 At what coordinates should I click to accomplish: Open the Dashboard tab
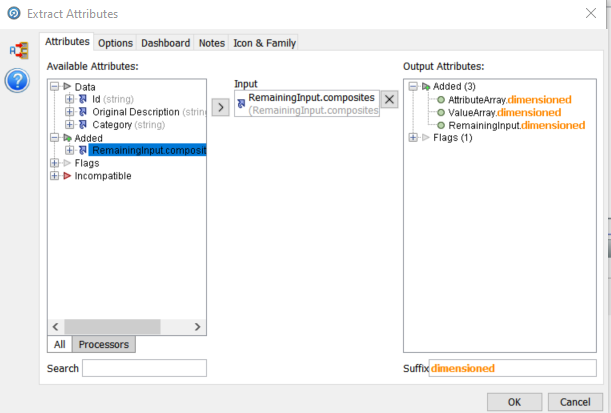(x=165, y=43)
